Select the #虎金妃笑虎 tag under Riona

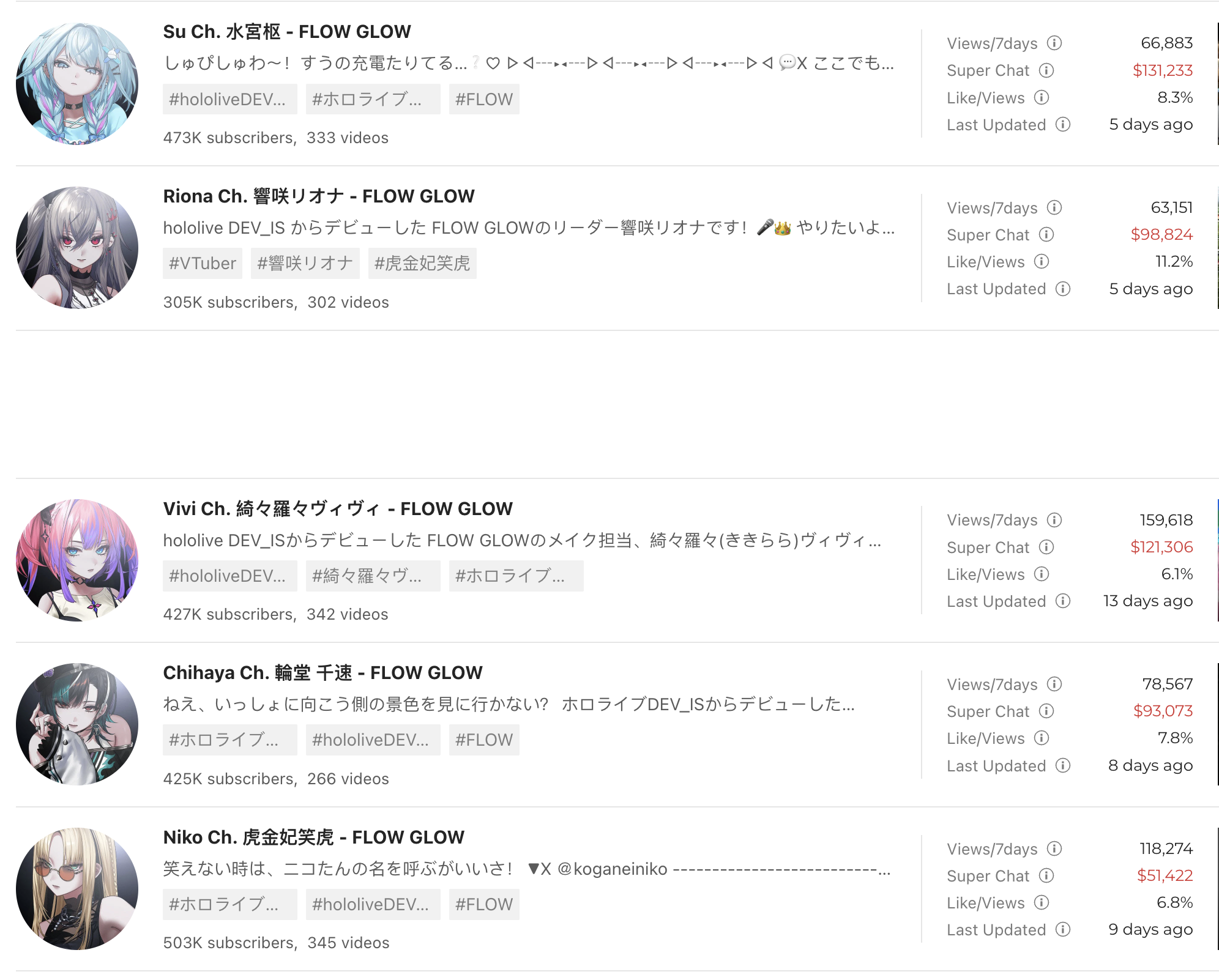point(422,264)
